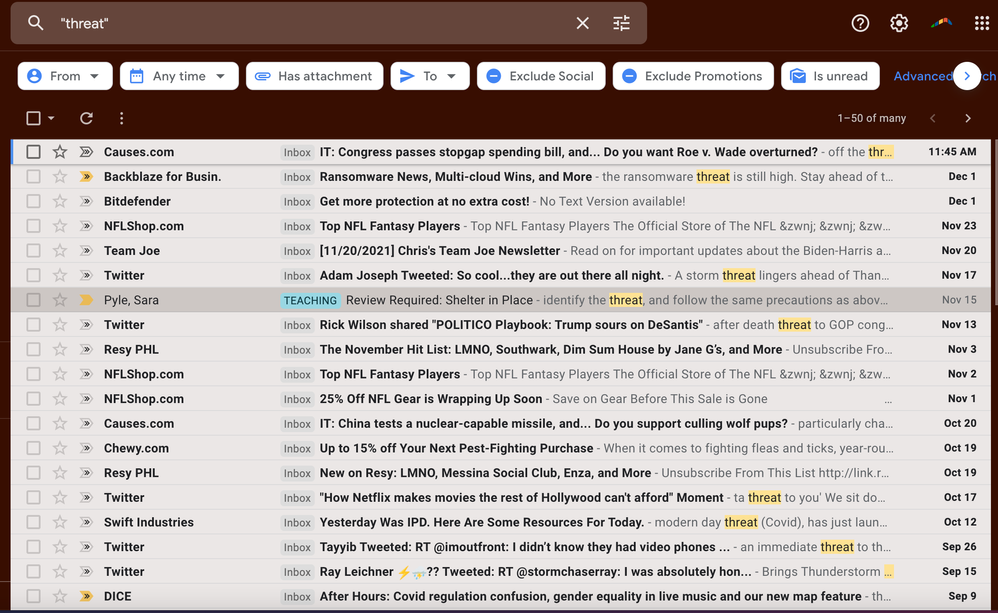Viewport: 998px width, 613px height.
Task: Go to newer results arrow
Action: click(x=933, y=118)
